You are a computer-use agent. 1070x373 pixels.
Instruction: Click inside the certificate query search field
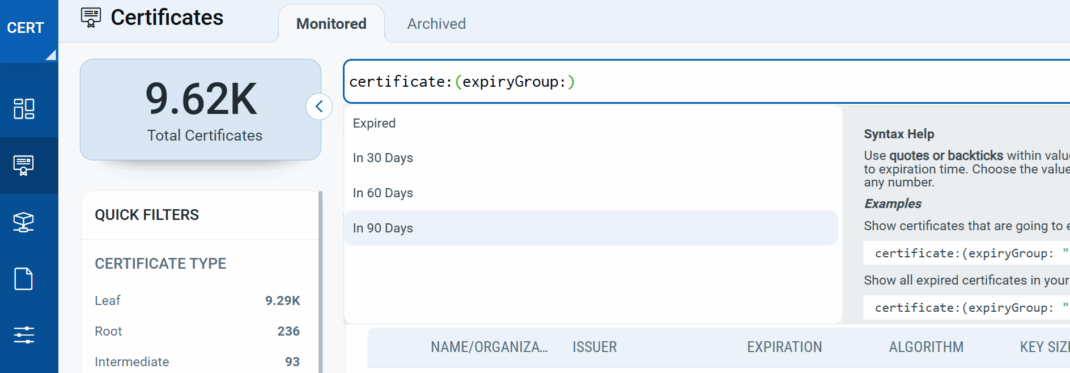click(x=706, y=82)
